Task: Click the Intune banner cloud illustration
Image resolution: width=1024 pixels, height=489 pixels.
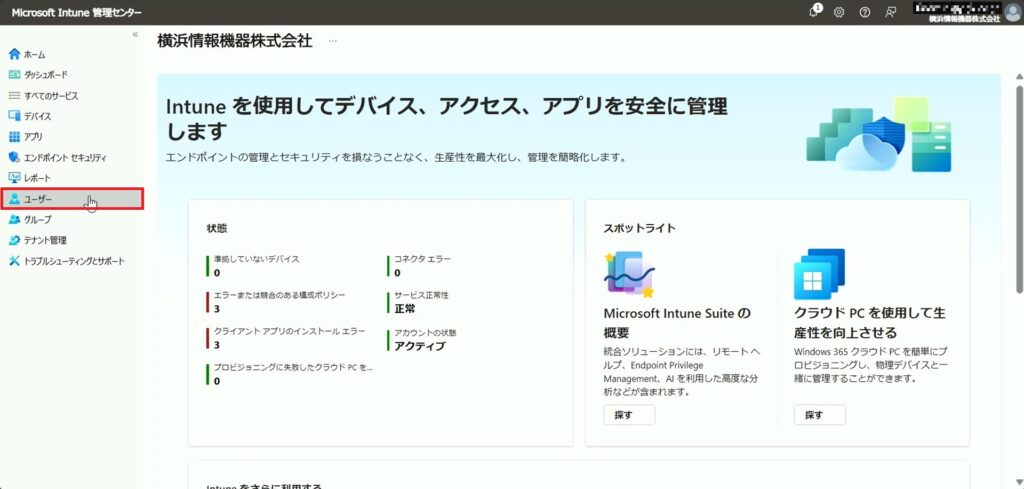Action: click(x=879, y=135)
